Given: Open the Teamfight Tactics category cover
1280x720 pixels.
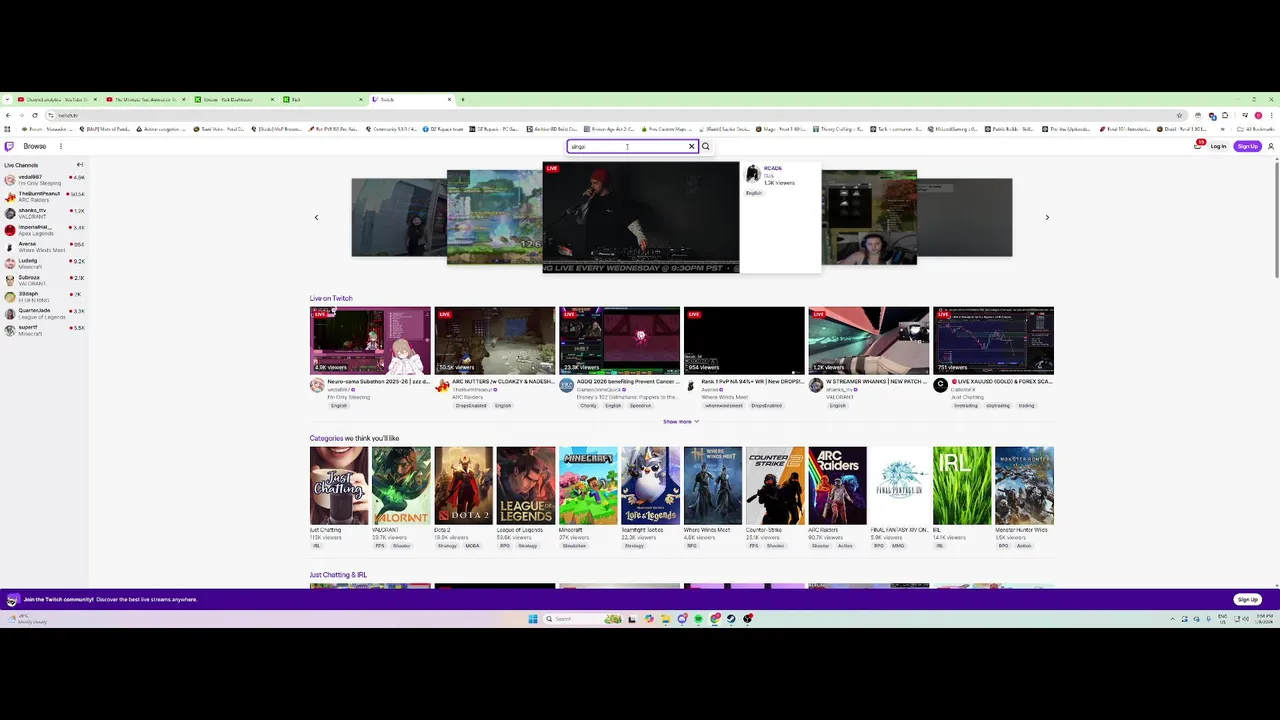Looking at the screenshot, I should point(651,485).
